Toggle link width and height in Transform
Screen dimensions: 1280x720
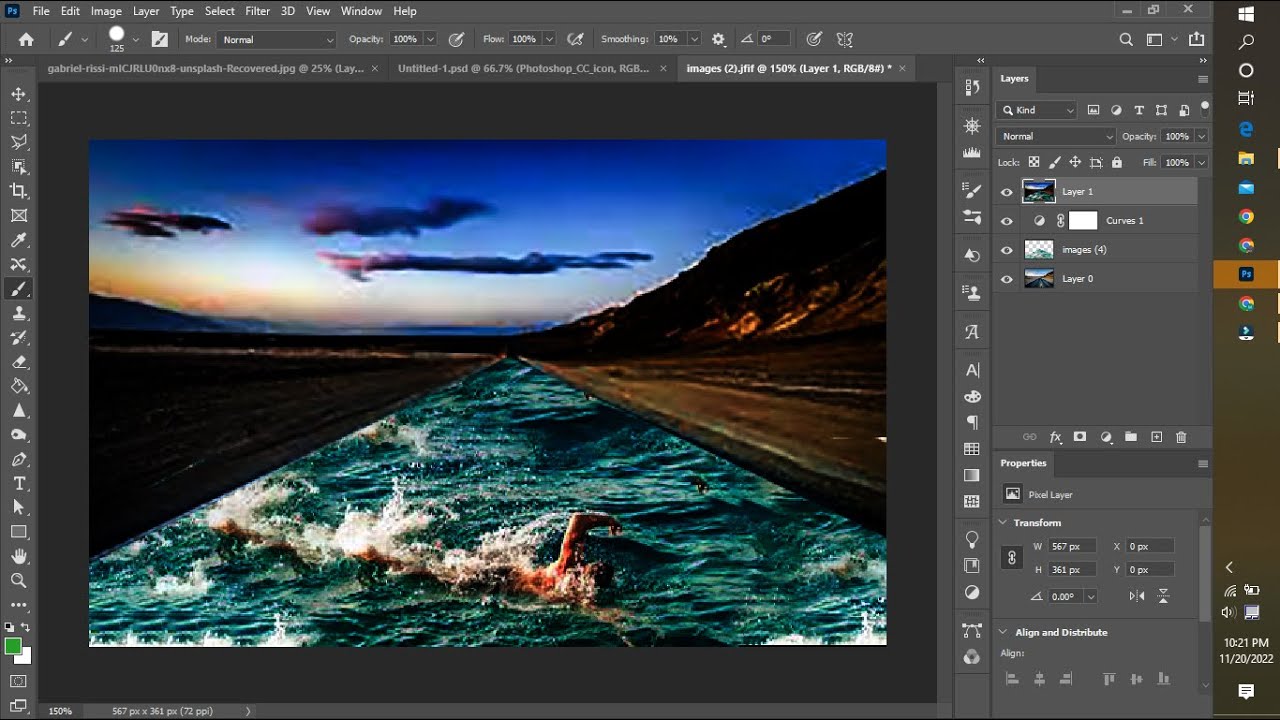(x=1012, y=558)
